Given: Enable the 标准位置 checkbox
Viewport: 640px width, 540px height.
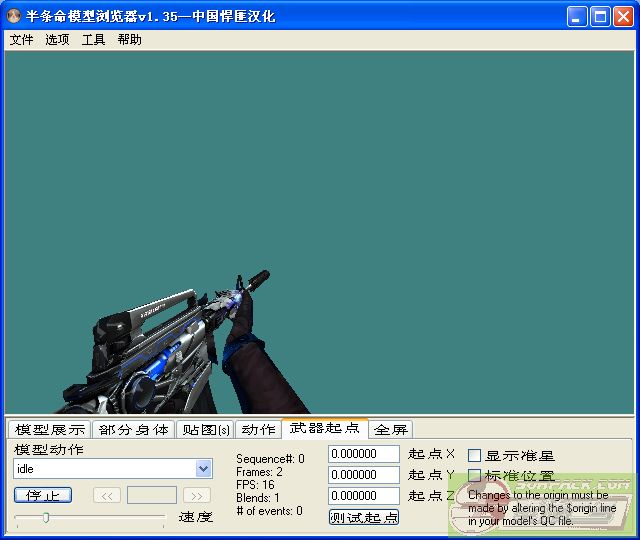Looking at the screenshot, I should (474, 475).
